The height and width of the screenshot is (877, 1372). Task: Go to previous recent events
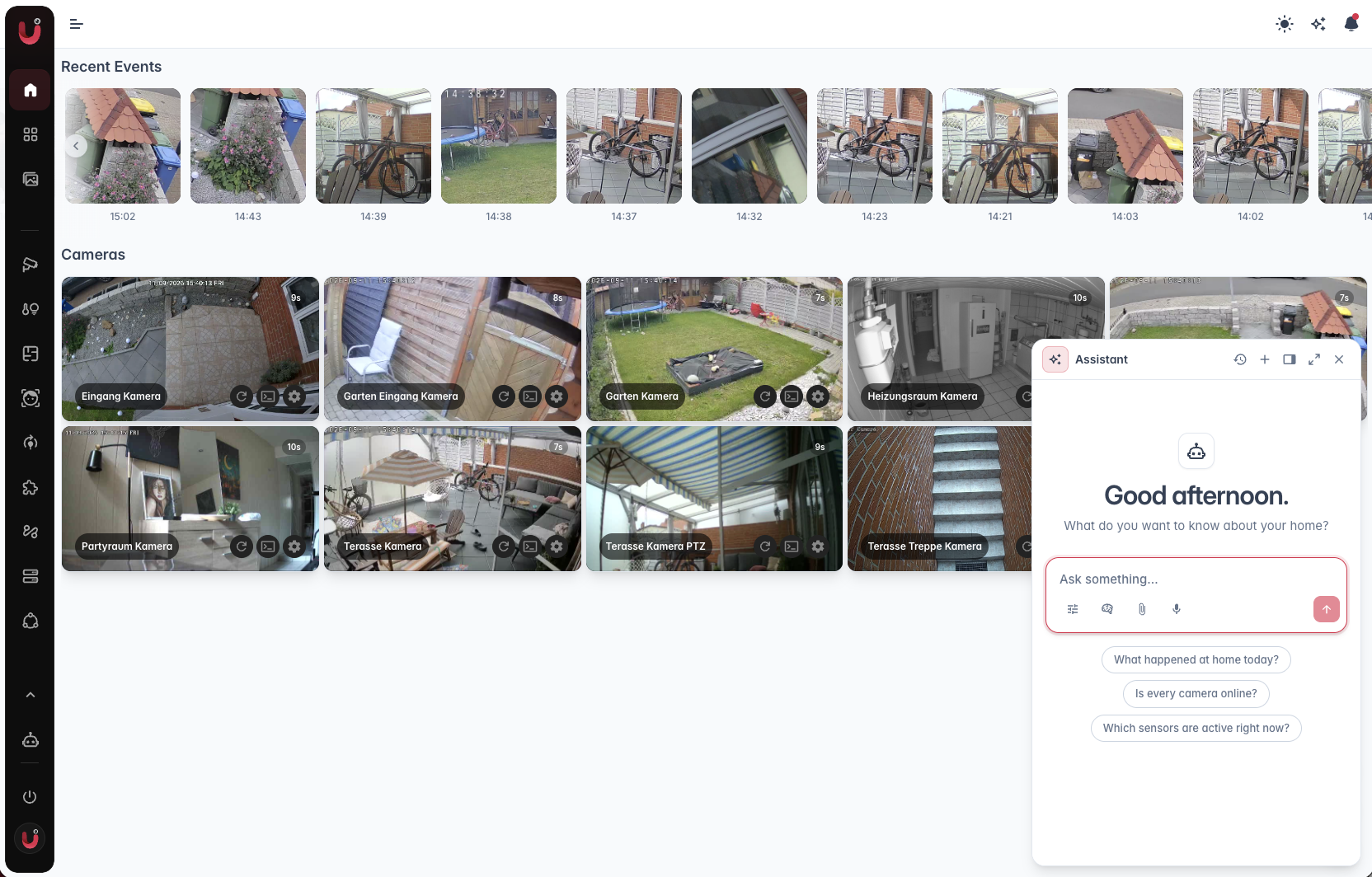[76, 146]
